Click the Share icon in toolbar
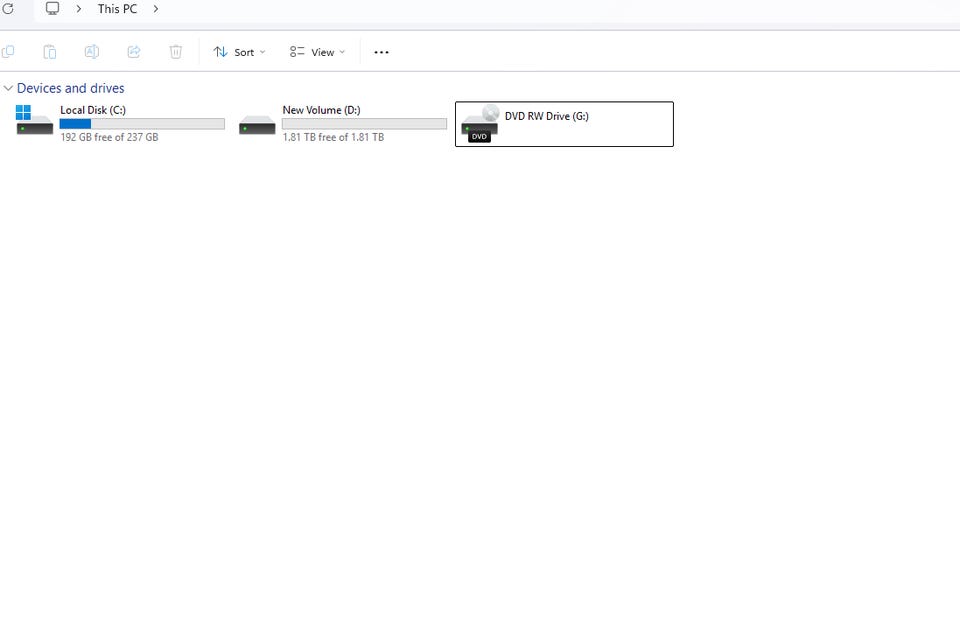 click(x=133, y=52)
